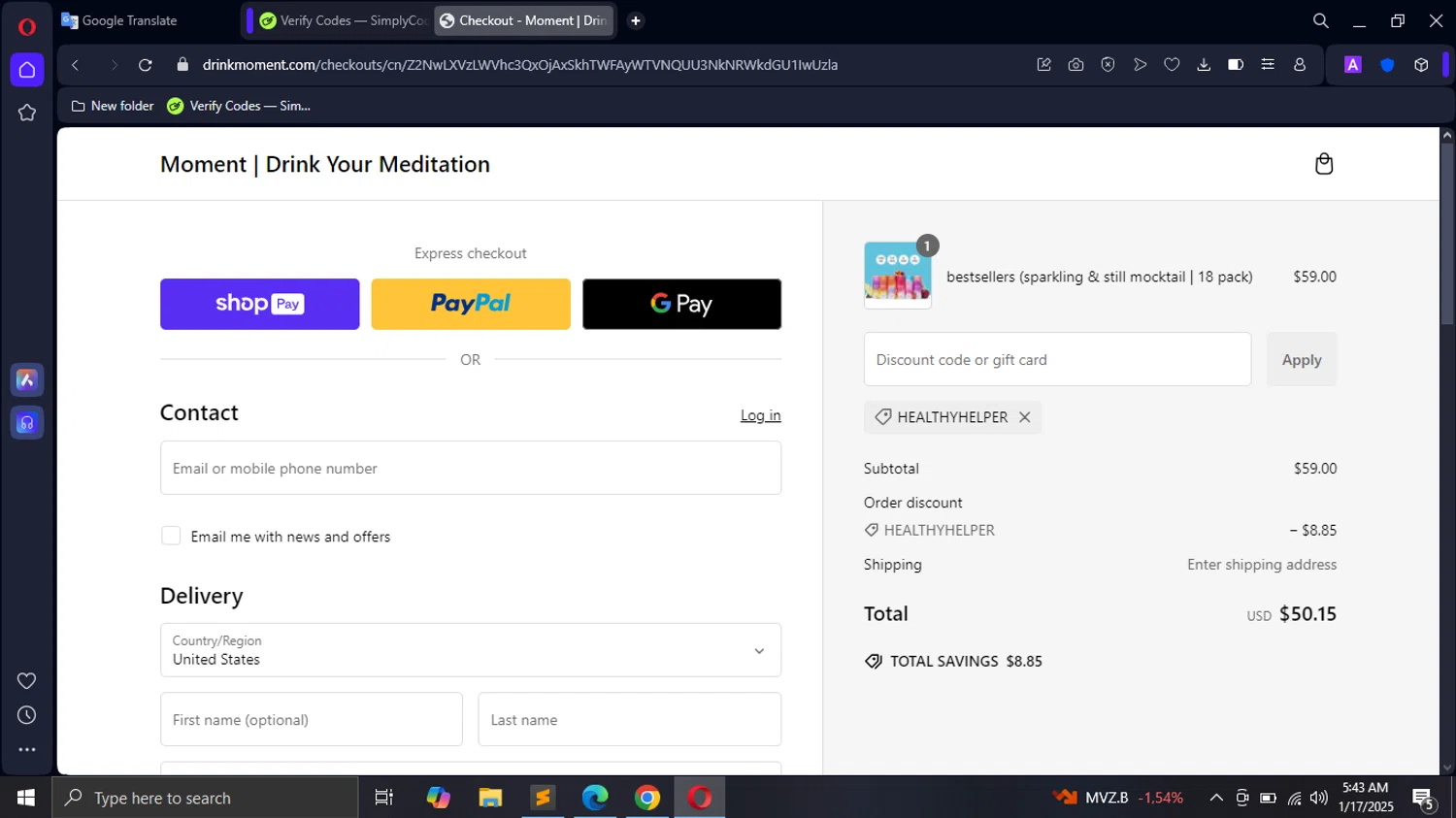
Task: Pay with Shop Pay express checkout
Action: click(259, 304)
